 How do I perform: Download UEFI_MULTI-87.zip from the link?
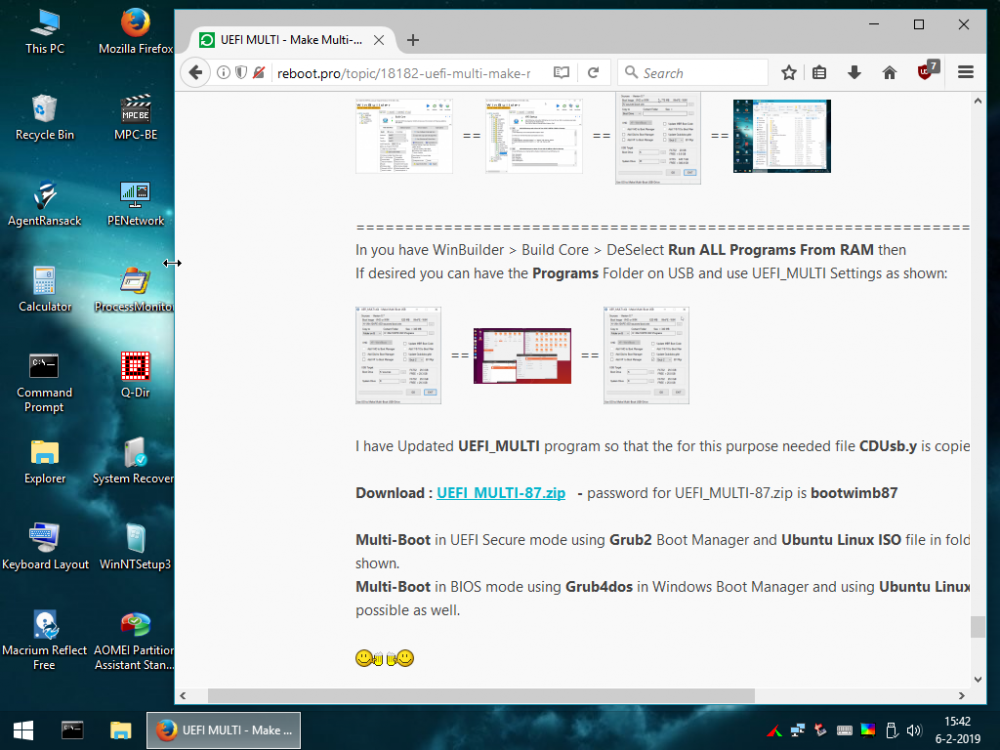pyautogui.click(x=500, y=492)
